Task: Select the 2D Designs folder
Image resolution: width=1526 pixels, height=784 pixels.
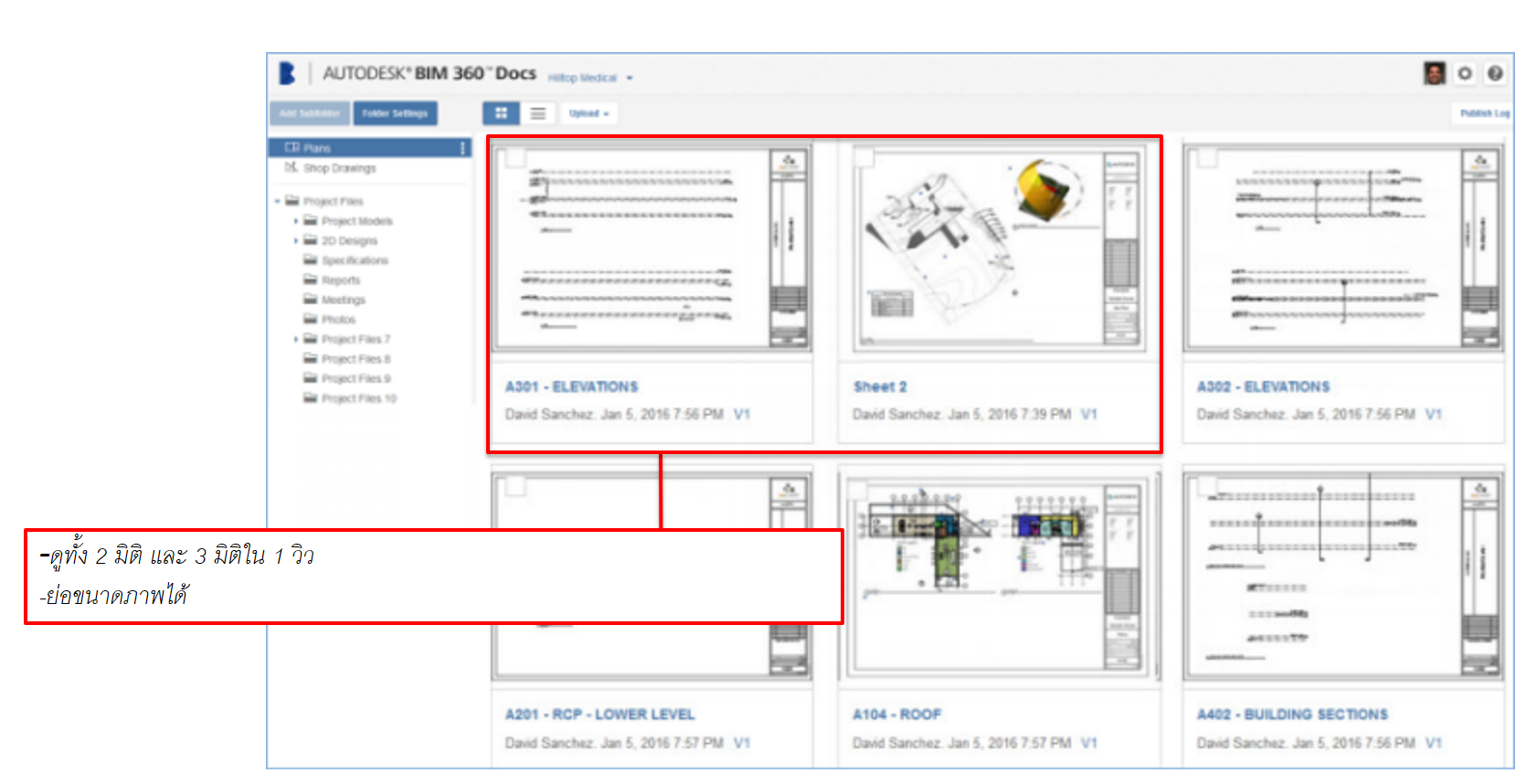Action: click(349, 241)
